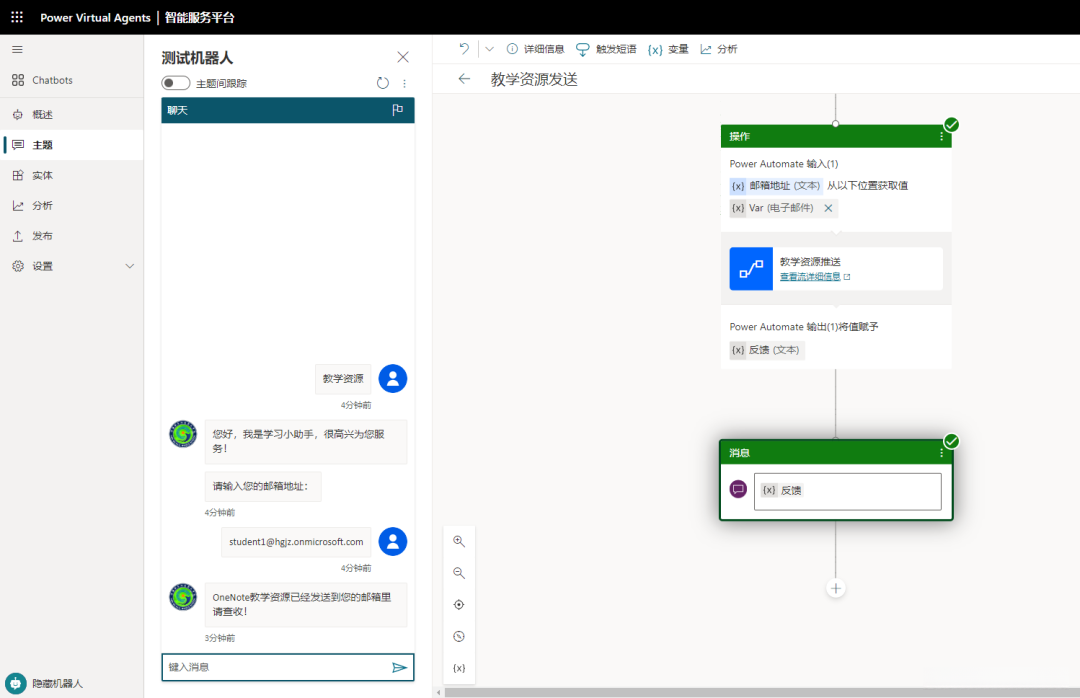Image resolution: width=1080 pixels, height=698 pixels.
Task: Zoom out on the canvas
Action: coord(459,573)
